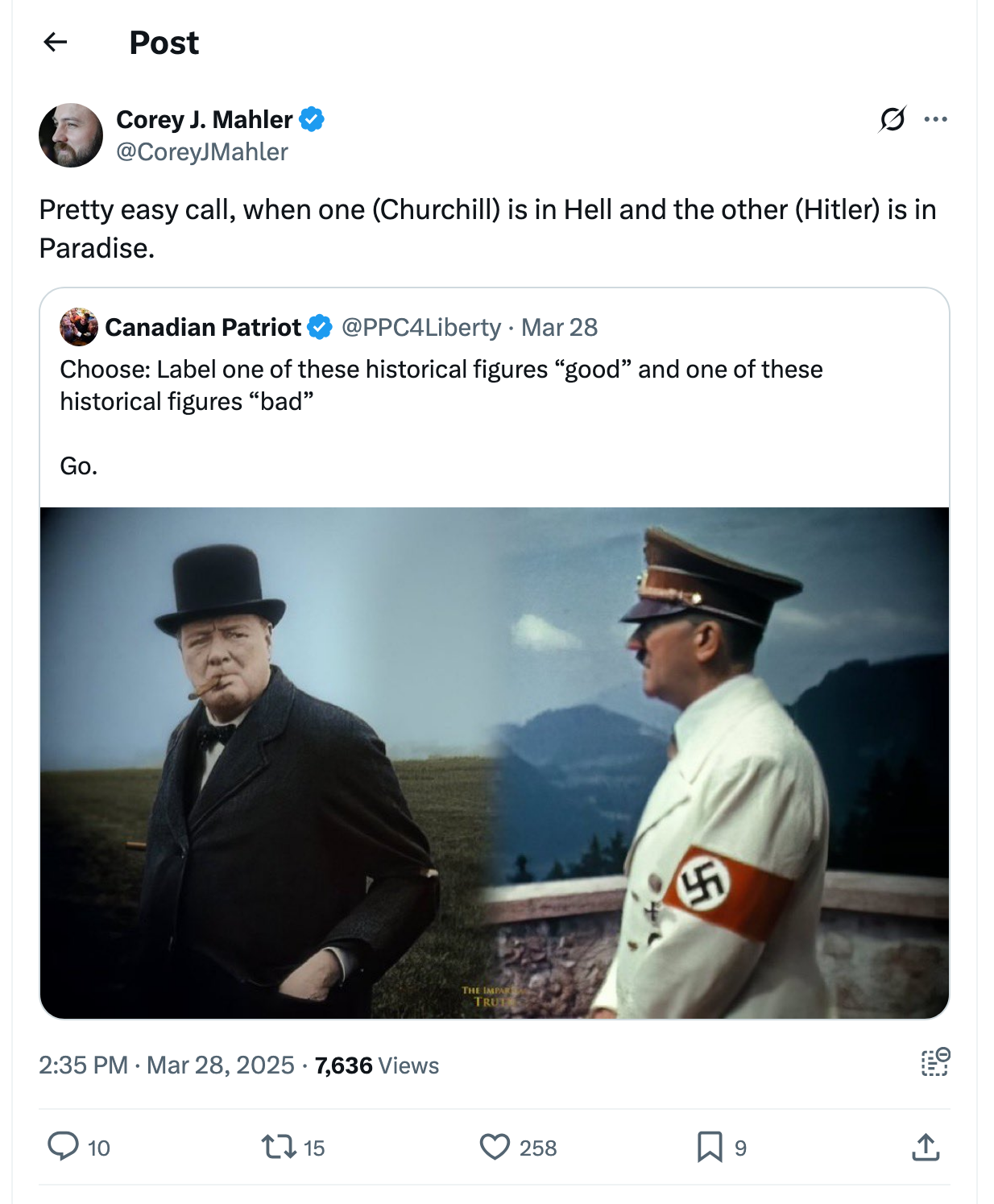Open the Canadian Patriot quoted account name

(203, 327)
